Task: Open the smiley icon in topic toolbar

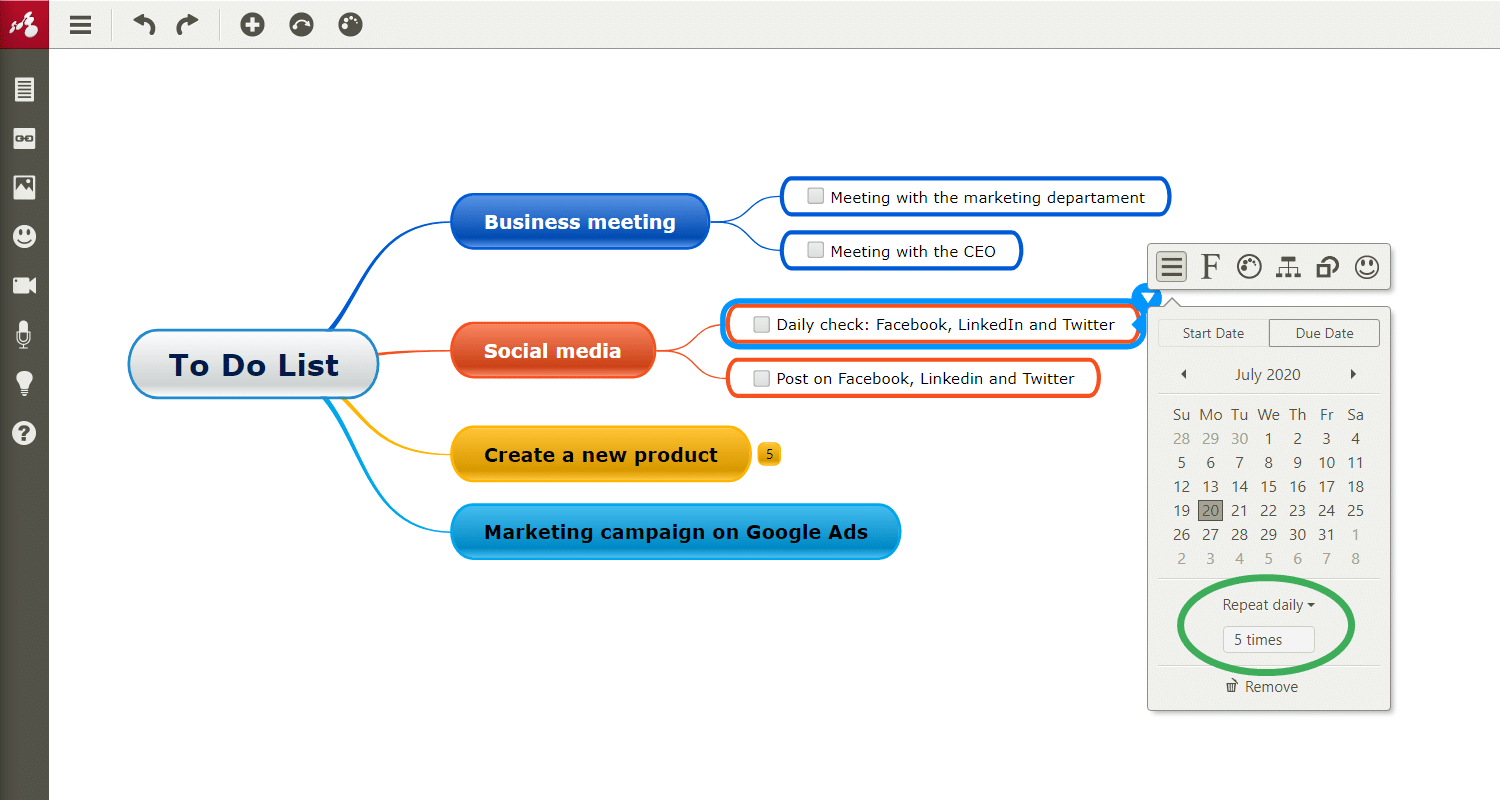Action: 1366,266
